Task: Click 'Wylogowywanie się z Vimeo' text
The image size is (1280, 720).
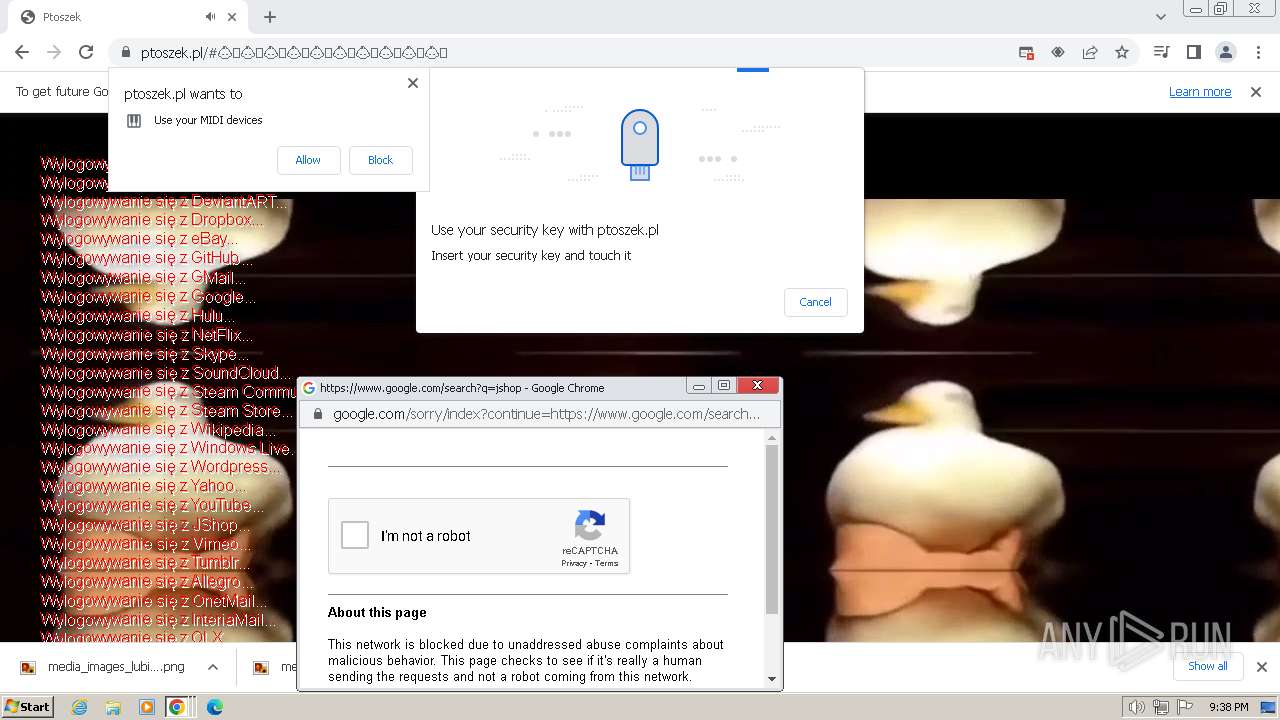Action: (x=146, y=544)
